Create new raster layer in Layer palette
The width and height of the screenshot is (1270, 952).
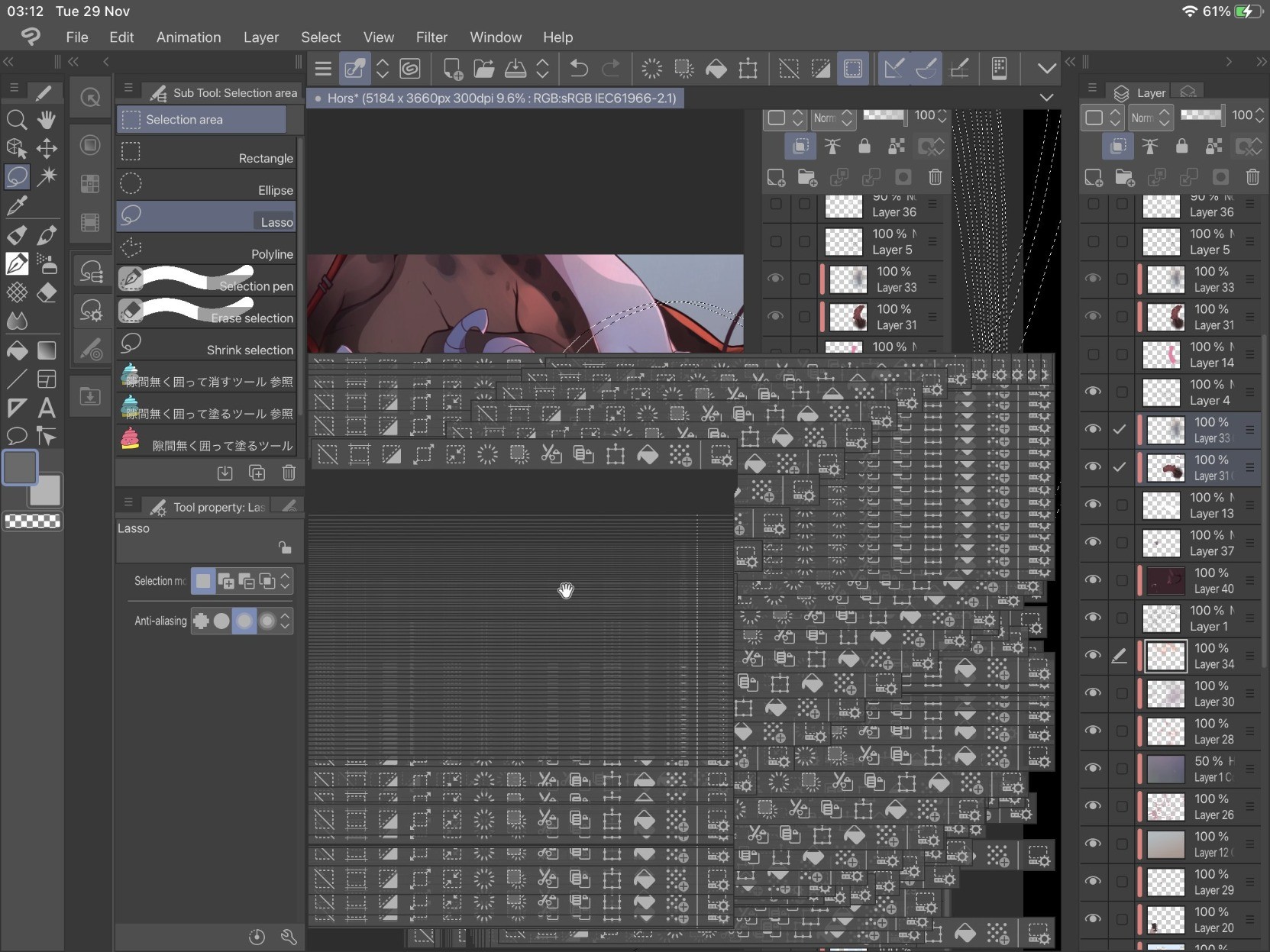coord(1094,177)
